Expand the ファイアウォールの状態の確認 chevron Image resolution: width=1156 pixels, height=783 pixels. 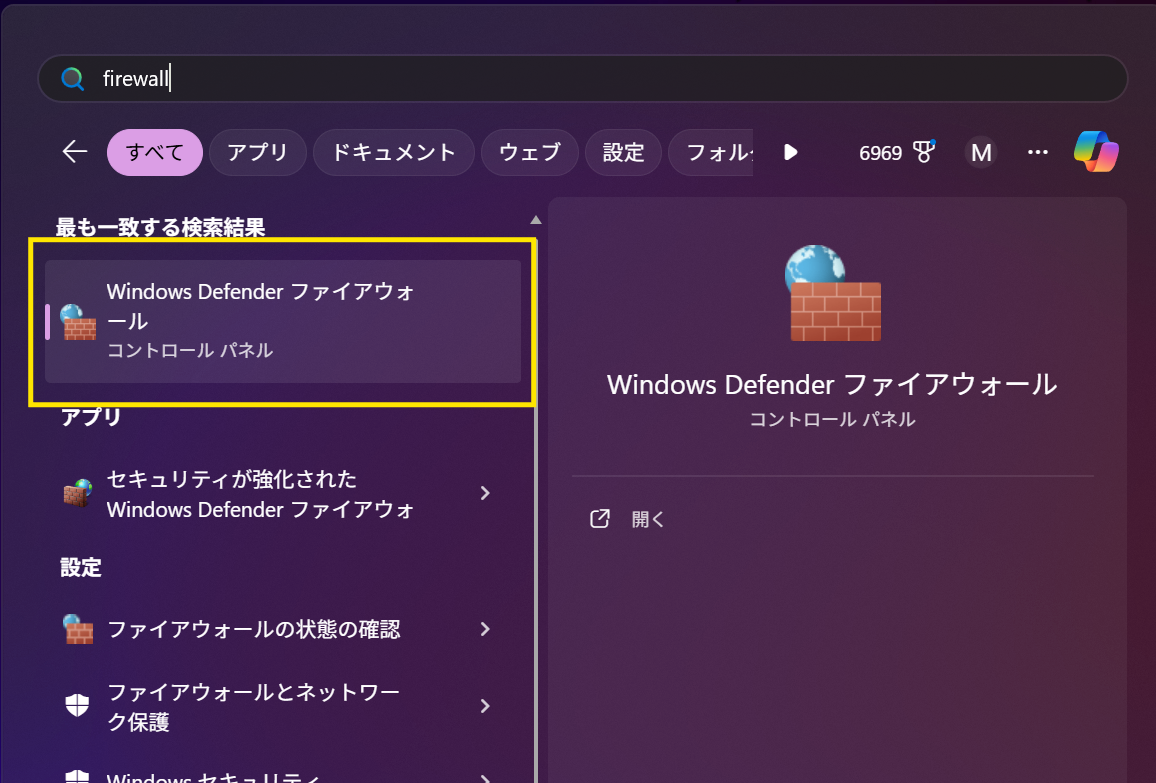484,629
